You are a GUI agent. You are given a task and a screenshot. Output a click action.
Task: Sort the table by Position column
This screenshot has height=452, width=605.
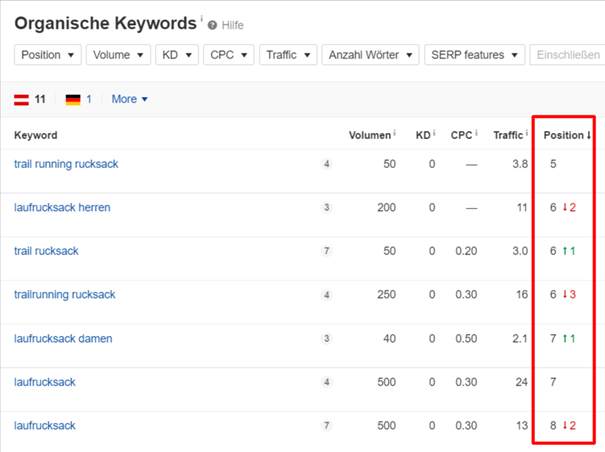(x=567, y=135)
